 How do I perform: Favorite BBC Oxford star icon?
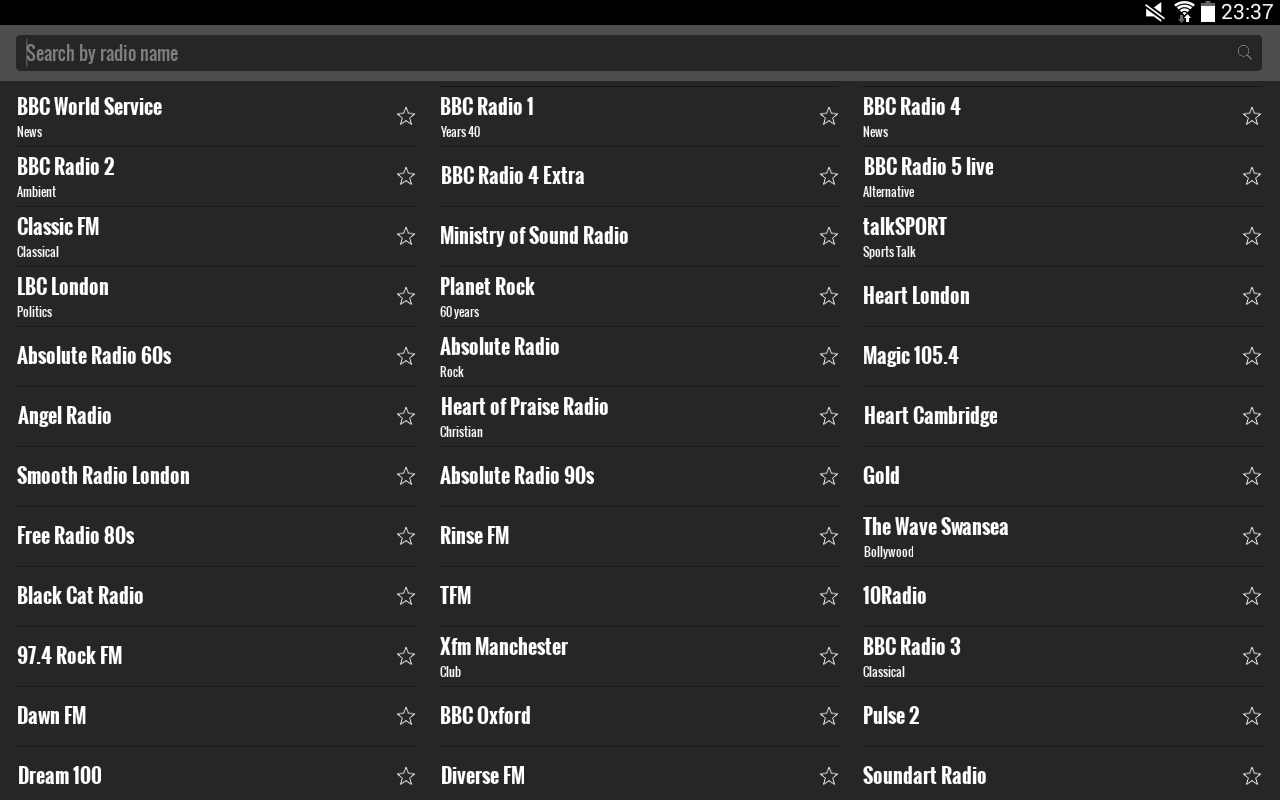(829, 716)
